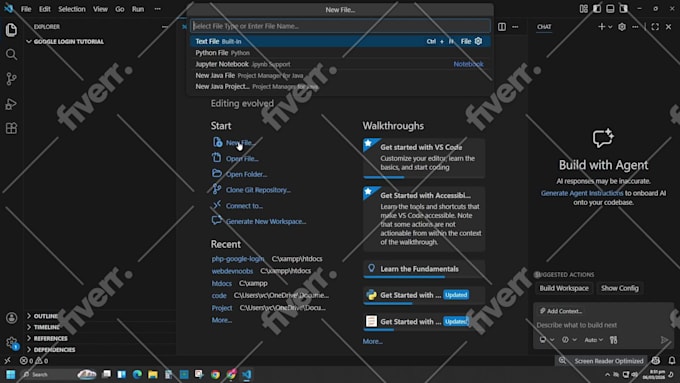Click Clone Git Repository link
680x383 pixels.
258,190
